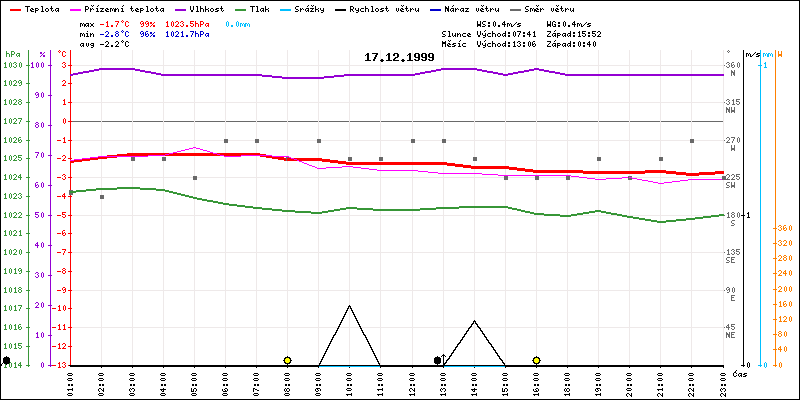Click the black moon marker near 13:00

pos(437,360)
